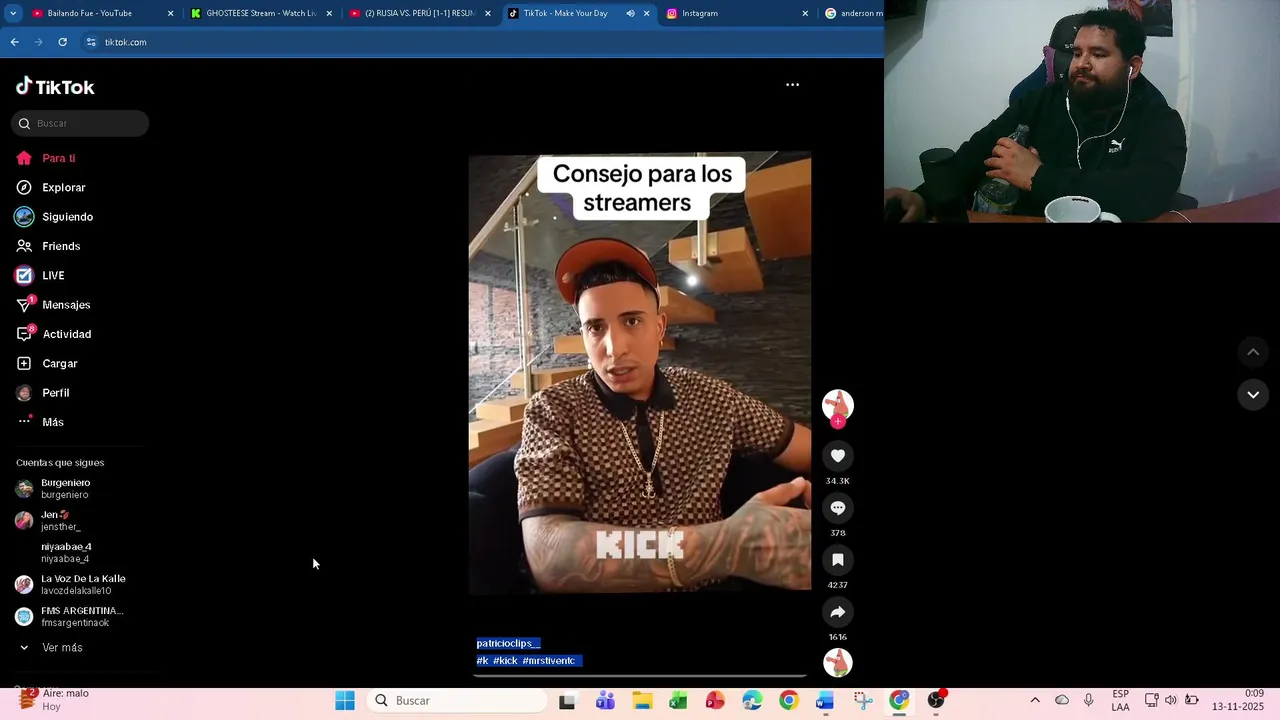Open Perfil page

(43, 393)
